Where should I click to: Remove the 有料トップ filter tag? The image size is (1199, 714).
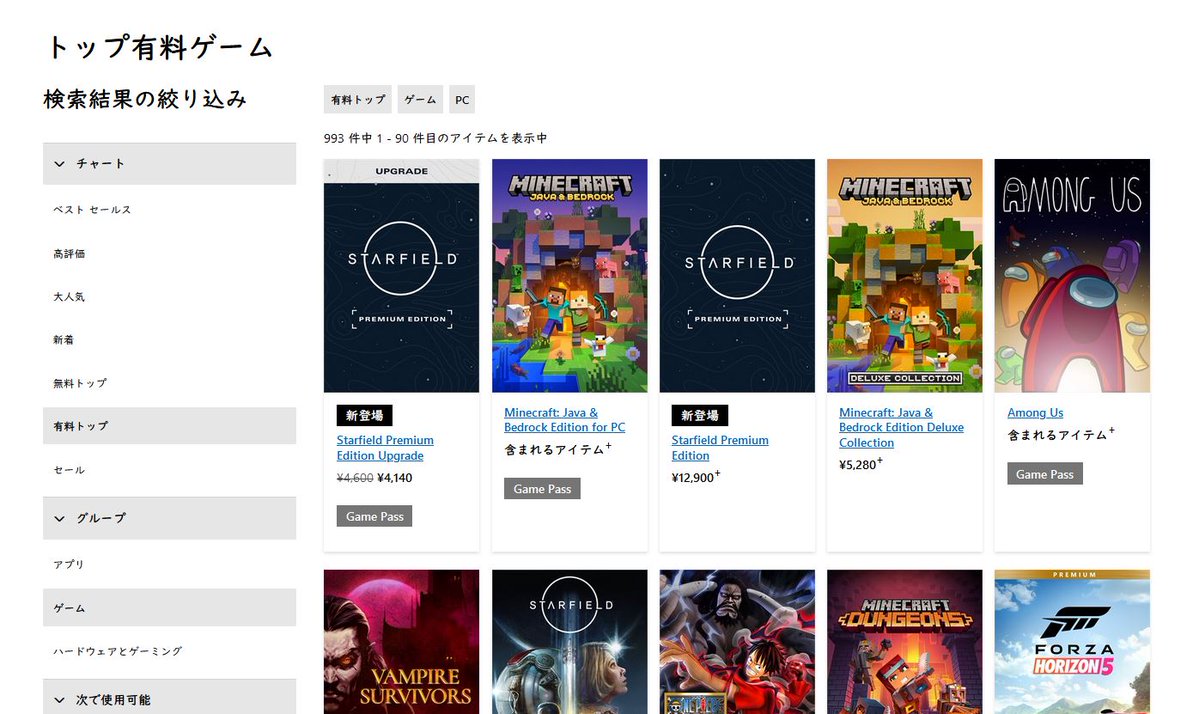point(358,99)
